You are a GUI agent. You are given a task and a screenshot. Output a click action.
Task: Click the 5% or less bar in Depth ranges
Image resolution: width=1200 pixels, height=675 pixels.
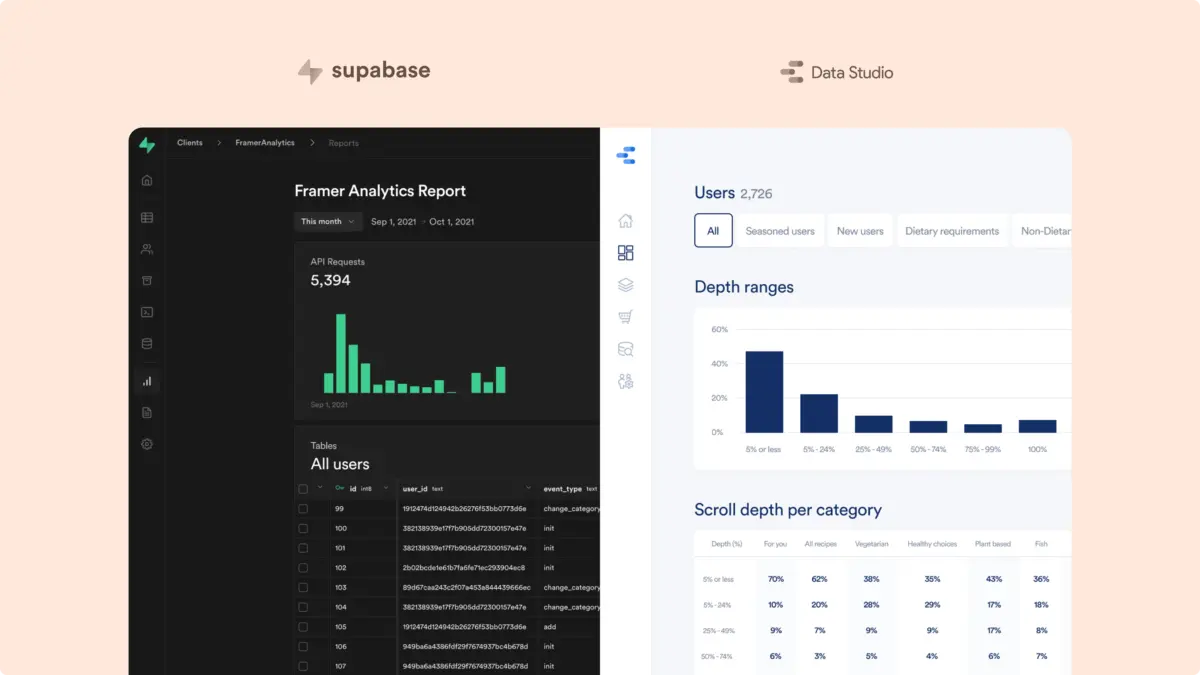[764, 392]
